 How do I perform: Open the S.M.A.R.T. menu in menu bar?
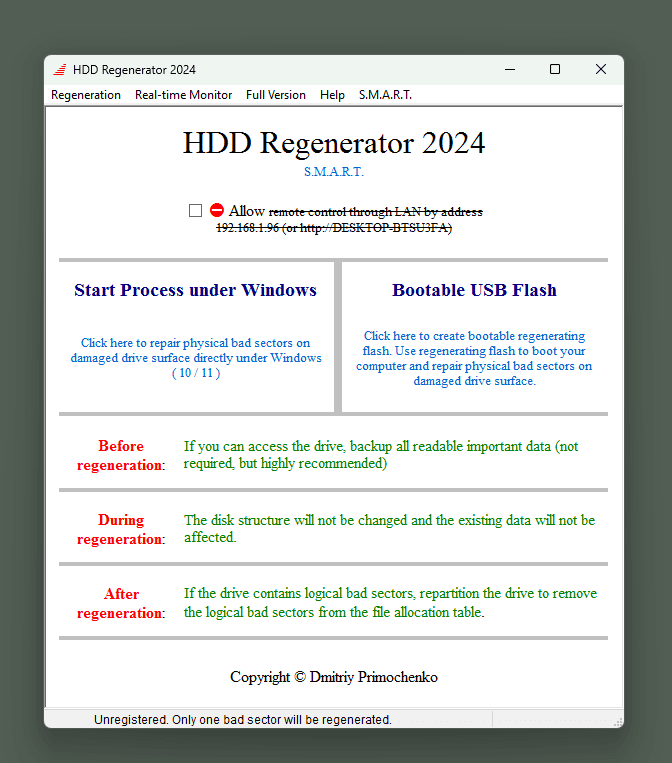(385, 95)
